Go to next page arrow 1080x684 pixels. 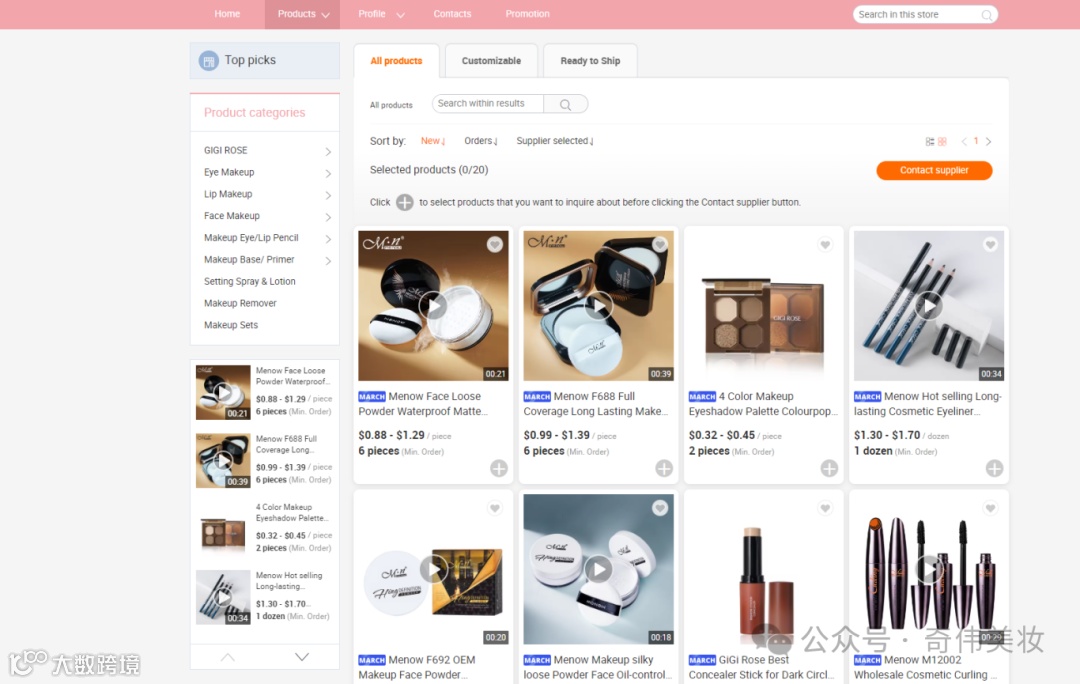(988, 141)
